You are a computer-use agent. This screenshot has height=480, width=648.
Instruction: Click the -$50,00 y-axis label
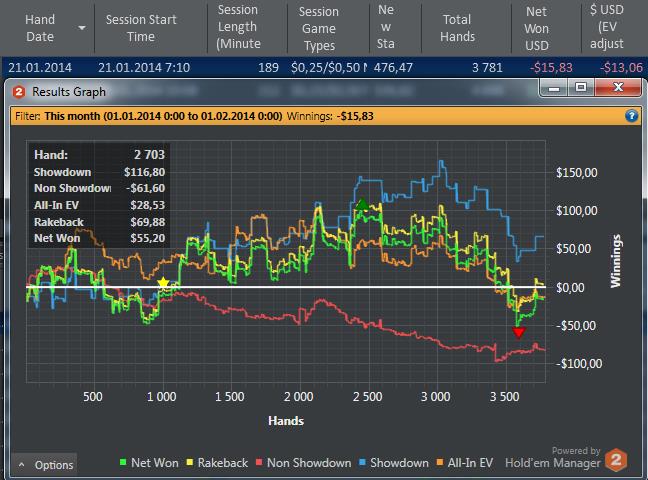point(576,326)
